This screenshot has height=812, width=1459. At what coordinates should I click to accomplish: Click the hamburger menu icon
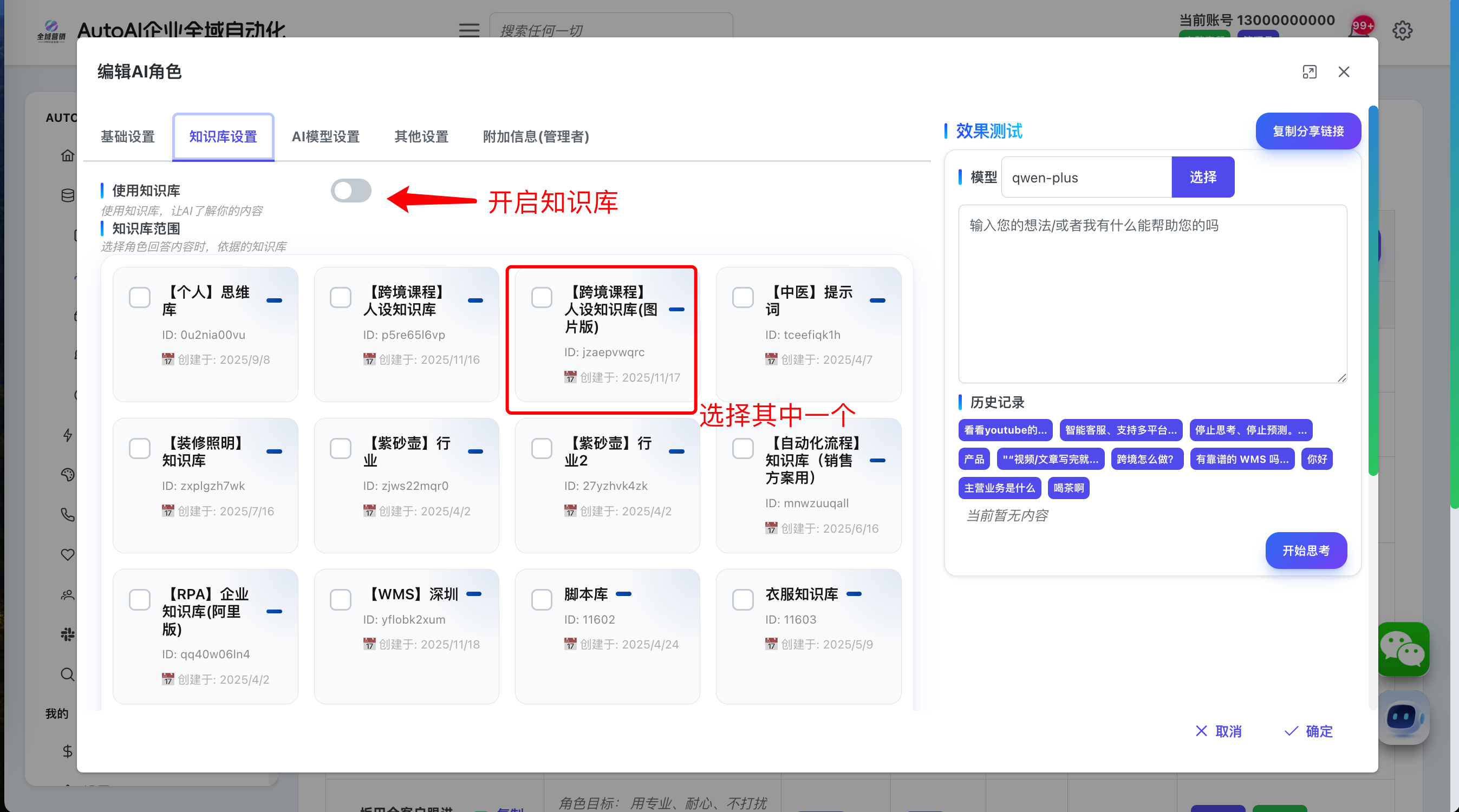(468, 29)
